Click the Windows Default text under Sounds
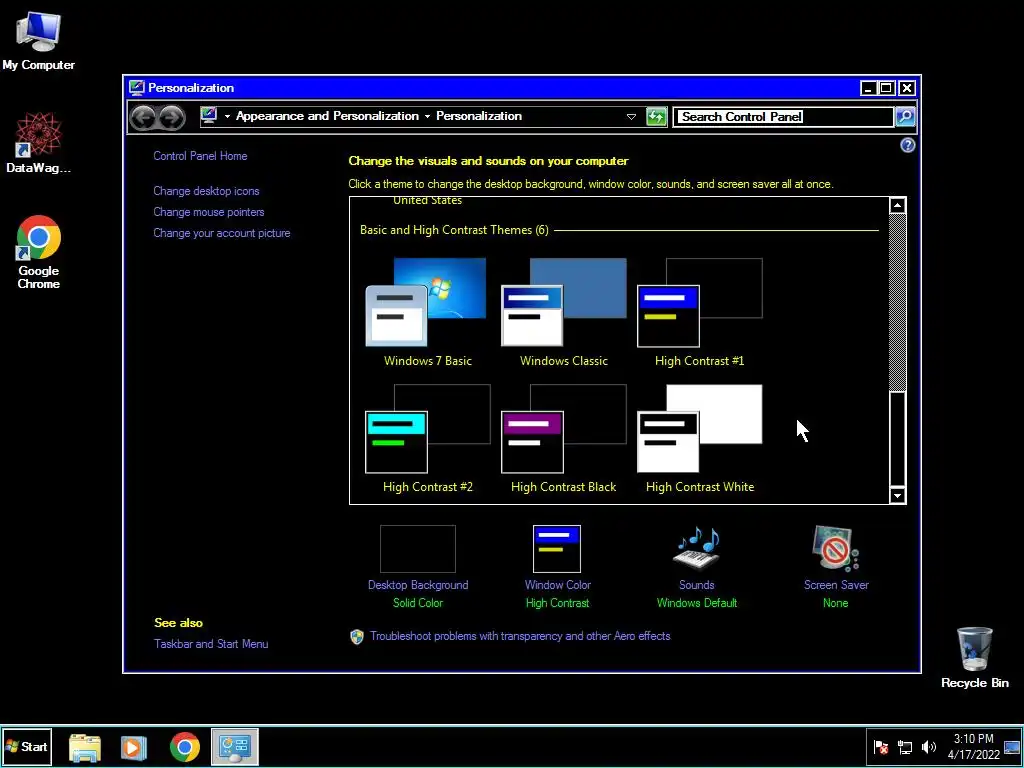Viewport: 1024px width, 768px height. [697, 603]
